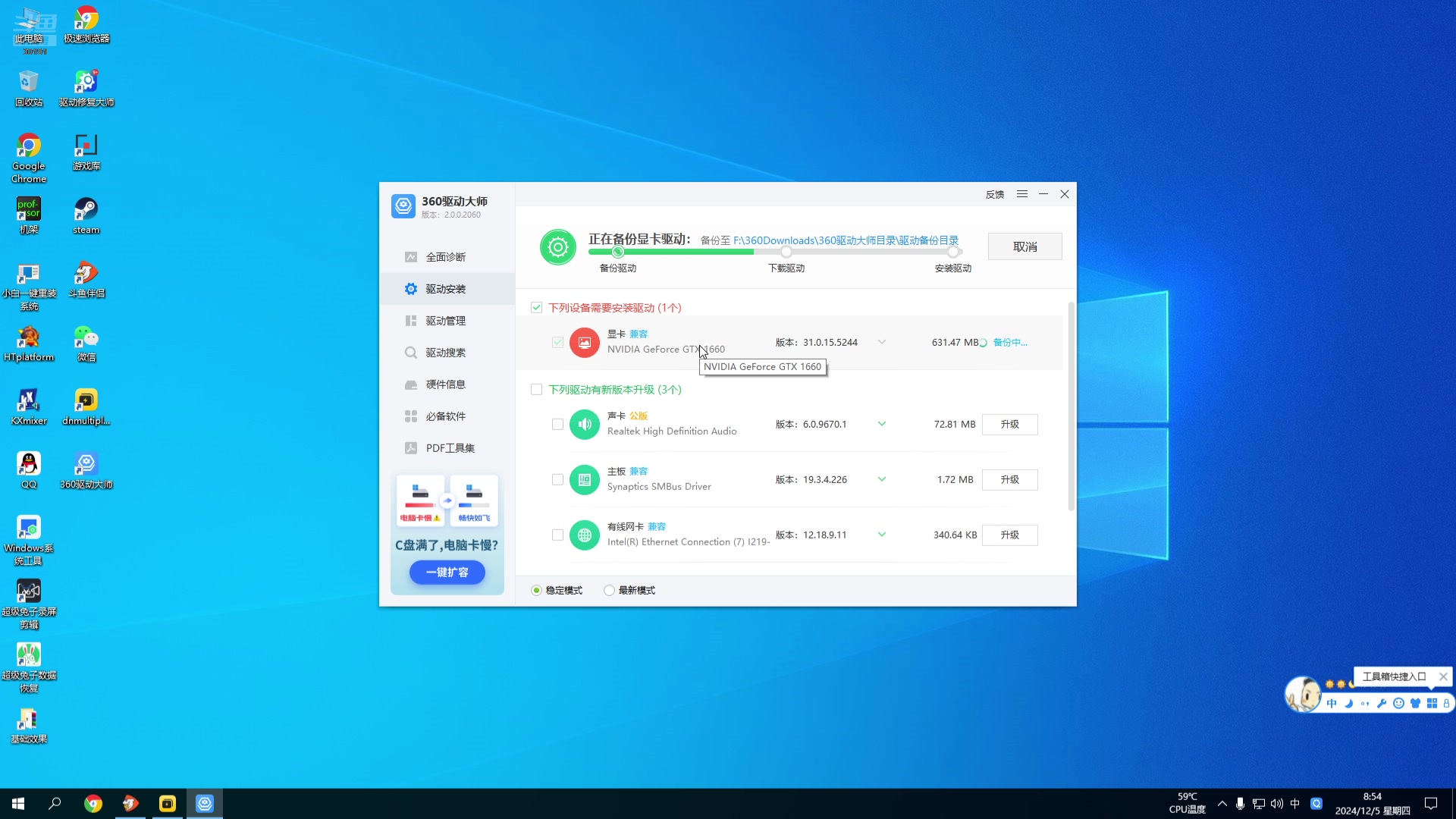This screenshot has width=1456, height=819.
Task: Open 必备软件 in sidebar
Action: [x=447, y=416]
